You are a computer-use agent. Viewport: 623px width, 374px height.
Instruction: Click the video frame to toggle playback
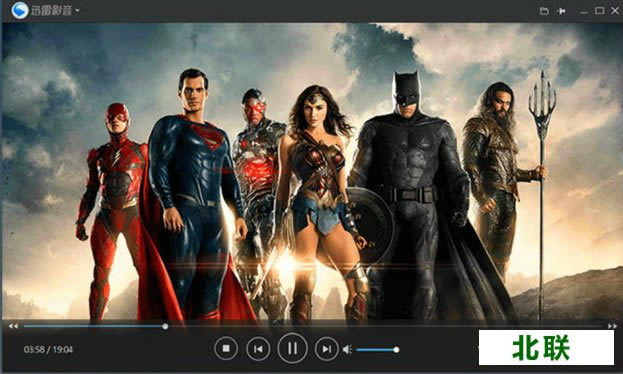tap(312, 171)
